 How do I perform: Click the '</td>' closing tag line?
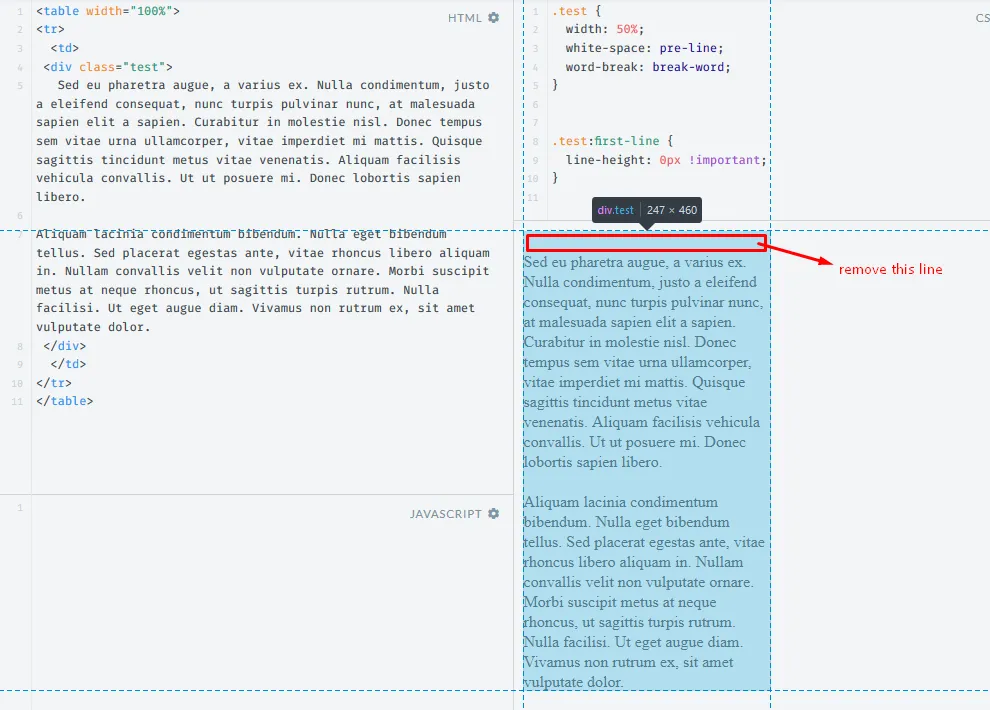point(68,364)
